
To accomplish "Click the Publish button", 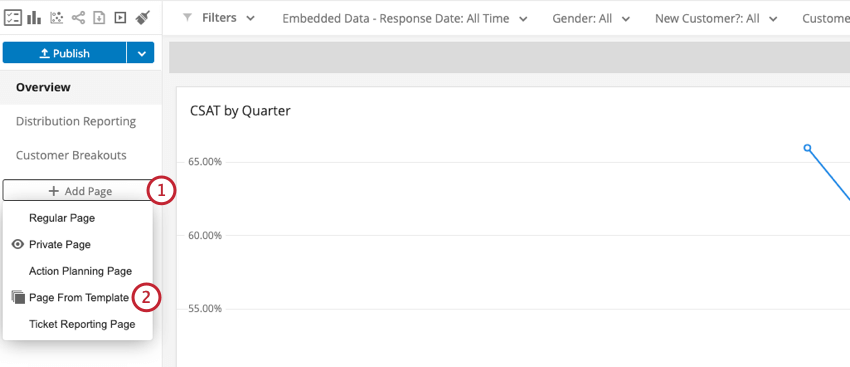I will [x=65, y=53].
